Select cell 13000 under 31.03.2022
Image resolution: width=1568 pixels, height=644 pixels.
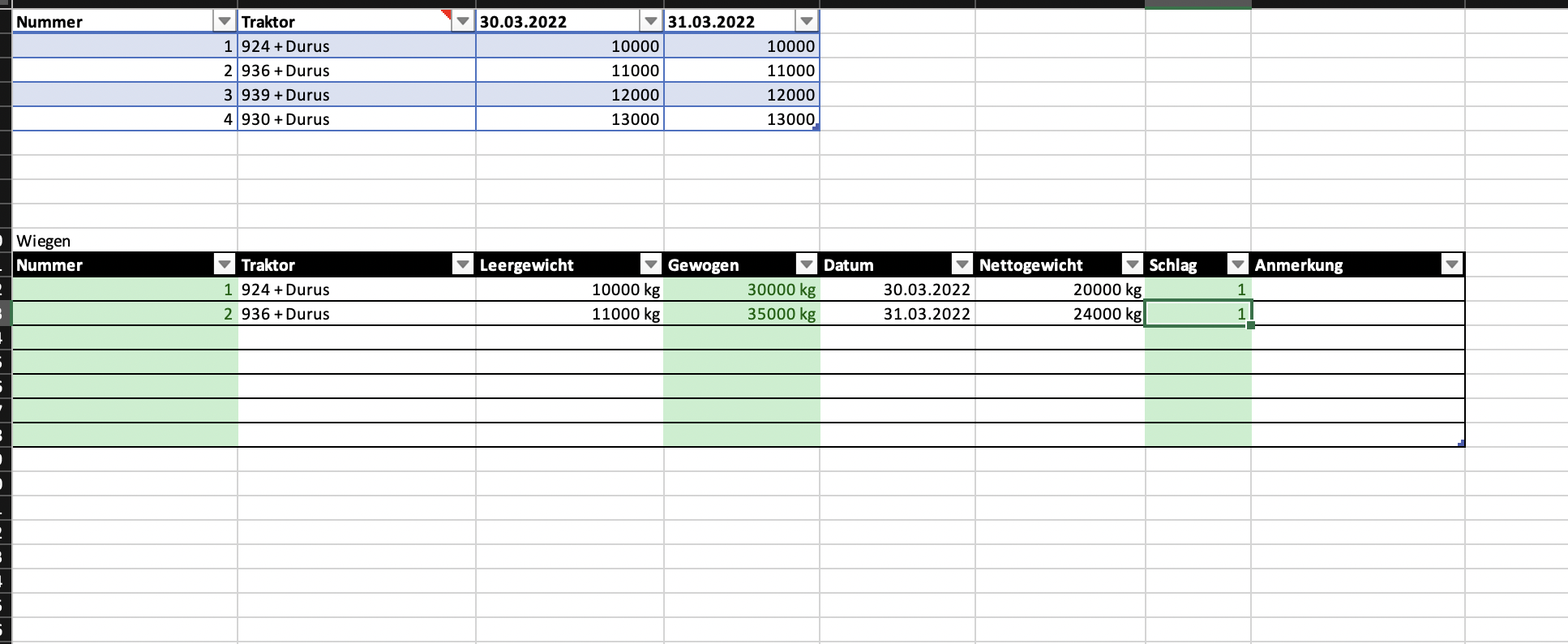click(x=742, y=119)
